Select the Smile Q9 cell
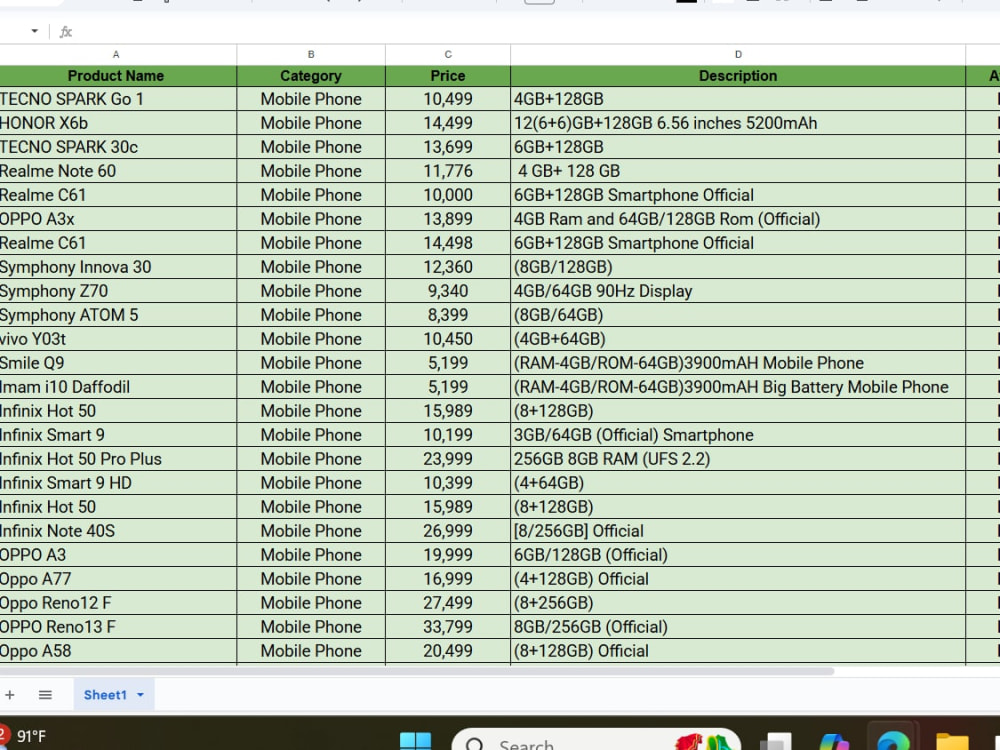1000x750 pixels. [x=118, y=363]
